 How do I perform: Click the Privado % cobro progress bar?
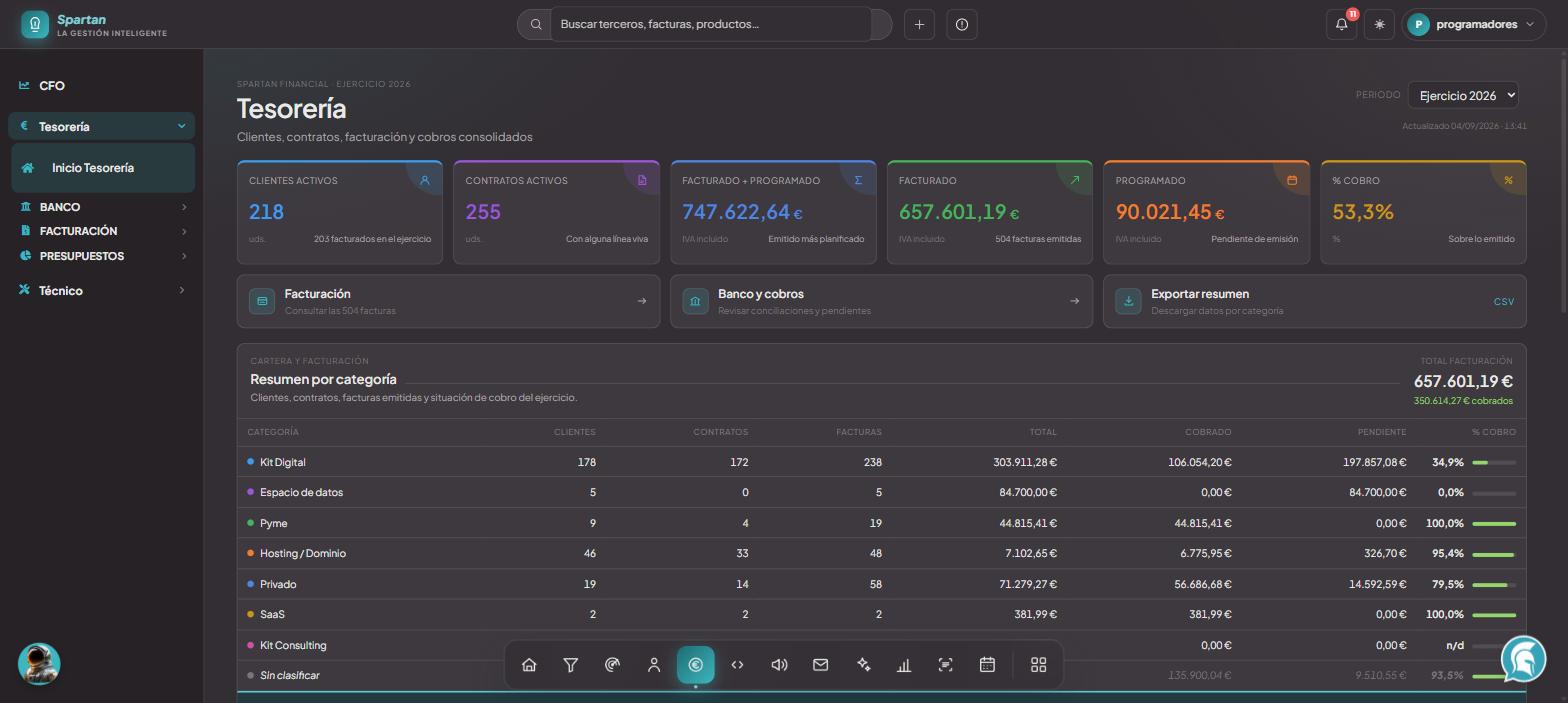point(1494,585)
